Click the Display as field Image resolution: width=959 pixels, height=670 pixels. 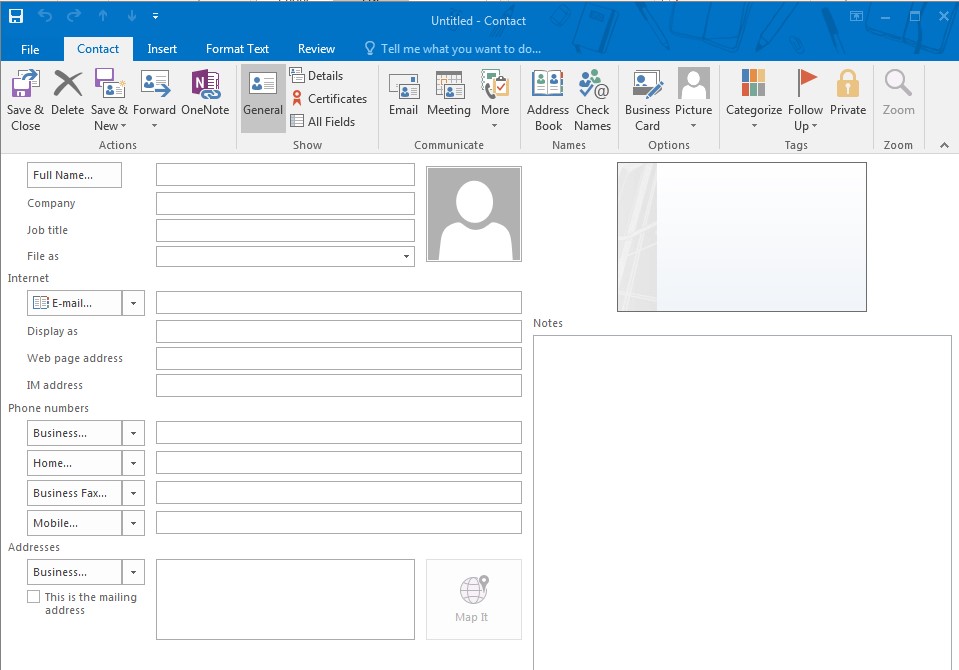pyautogui.click(x=339, y=331)
